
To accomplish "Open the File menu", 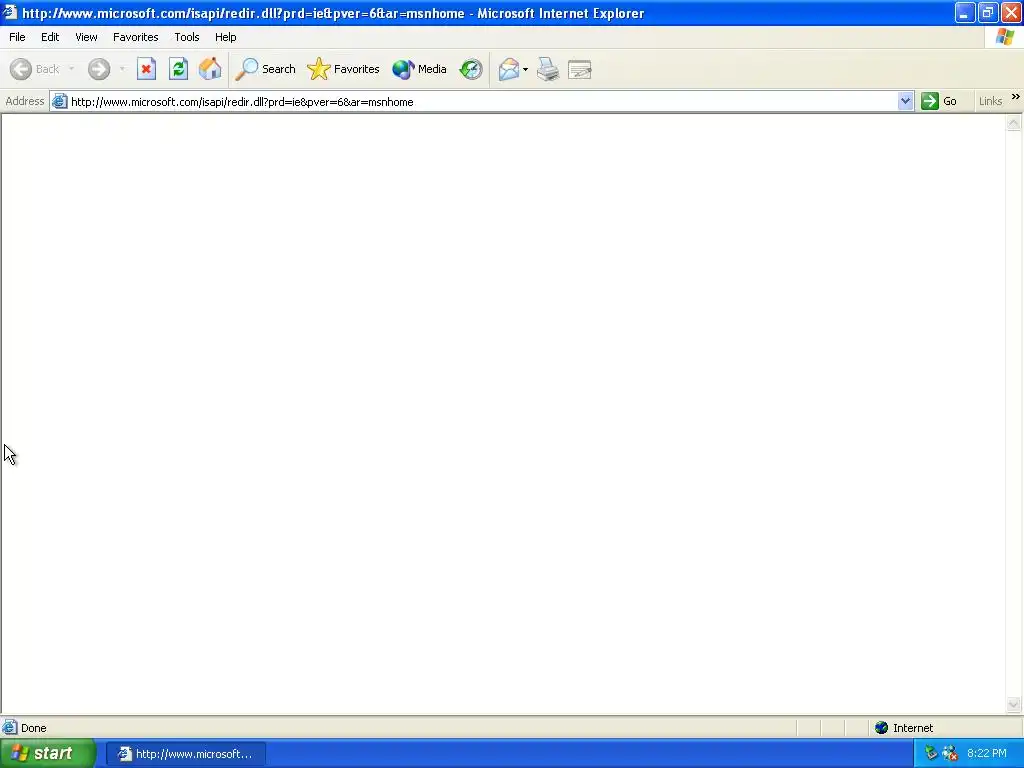I will point(18,37).
